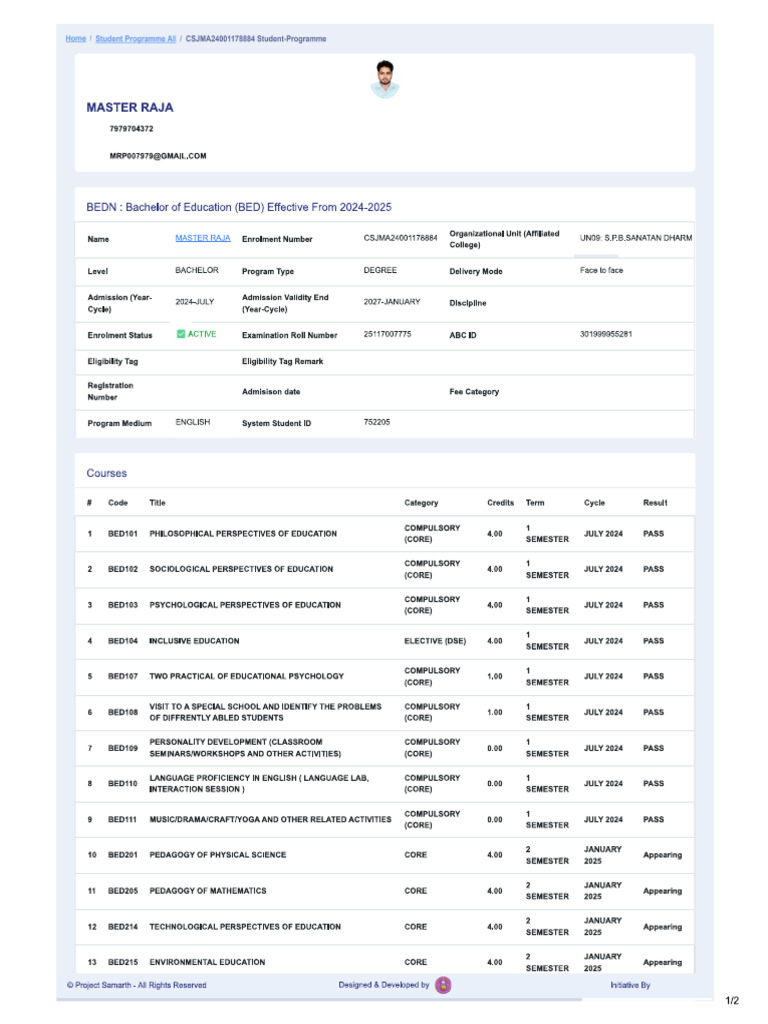Viewport: 768px width, 1024px height.
Task: Select the MASTER RAJA heading
Action: click(x=130, y=108)
